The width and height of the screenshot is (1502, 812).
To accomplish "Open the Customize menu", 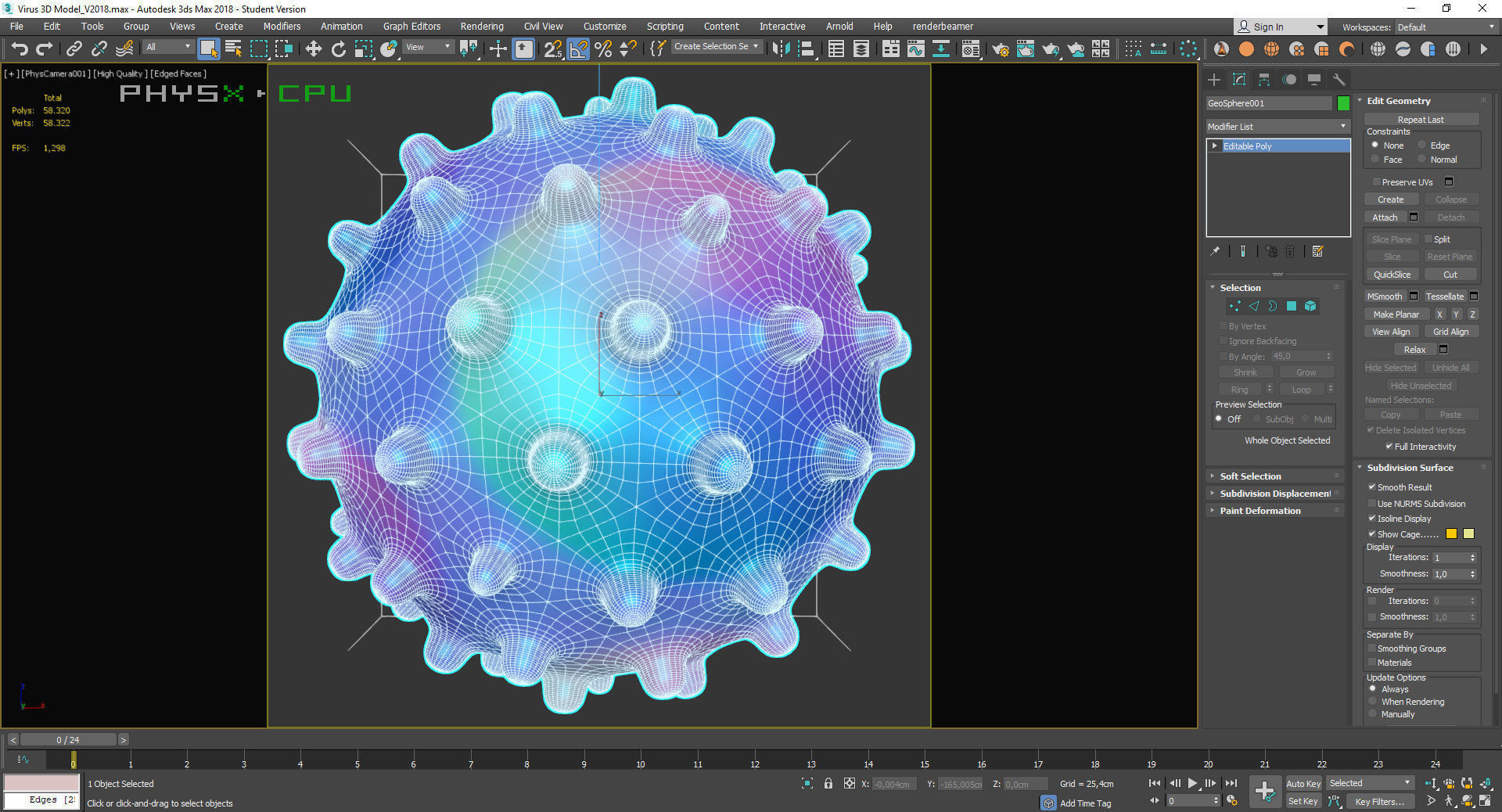I will pos(605,27).
